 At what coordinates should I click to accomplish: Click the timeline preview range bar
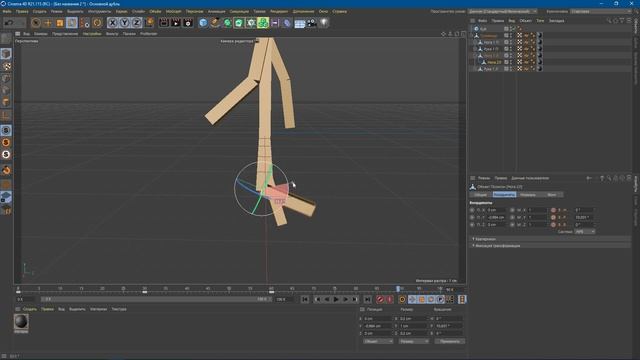(155, 299)
